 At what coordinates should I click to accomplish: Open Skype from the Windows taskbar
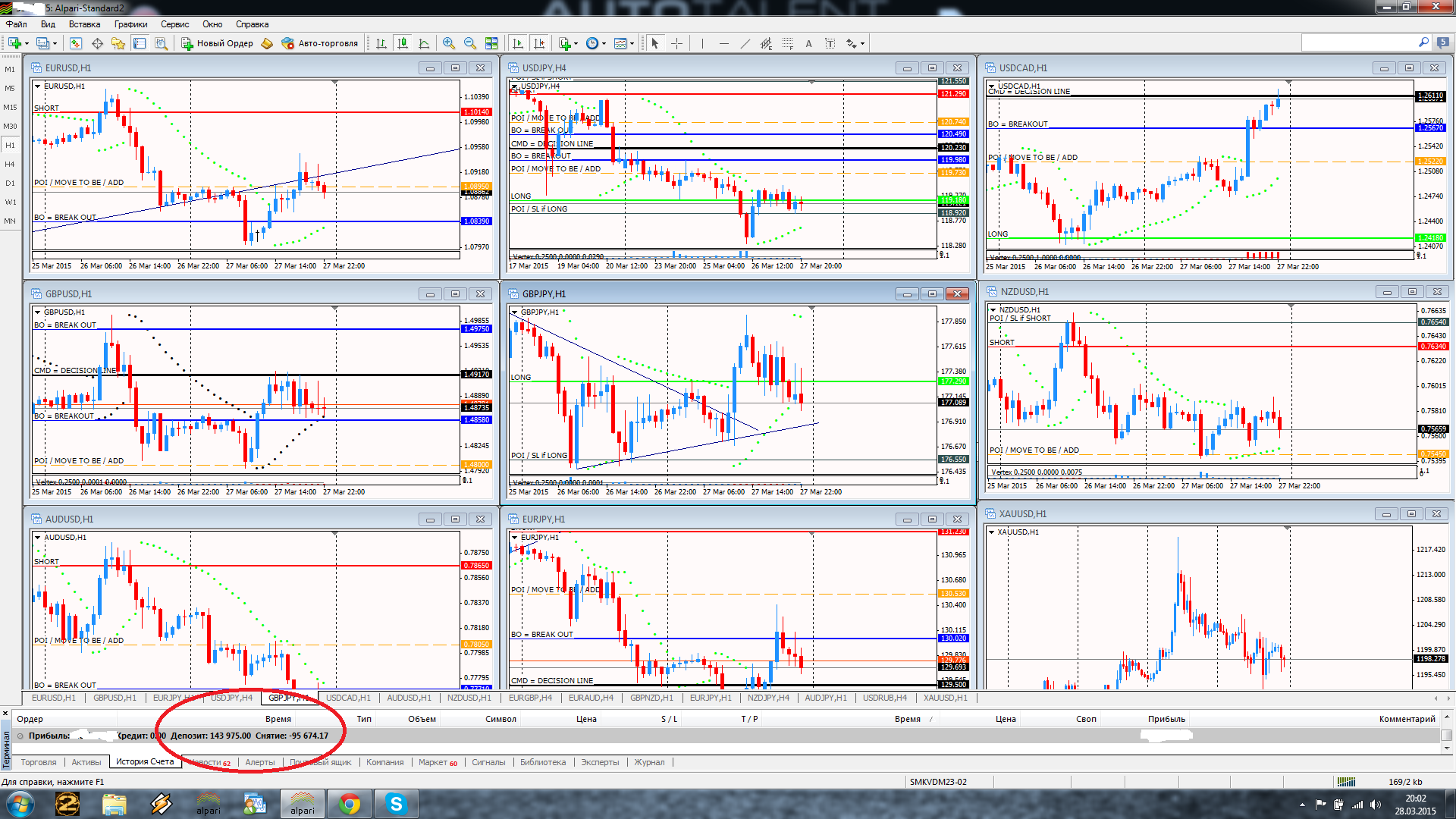click(x=396, y=804)
